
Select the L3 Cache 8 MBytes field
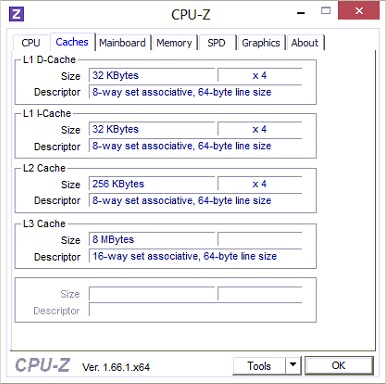[x=152, y=239]
